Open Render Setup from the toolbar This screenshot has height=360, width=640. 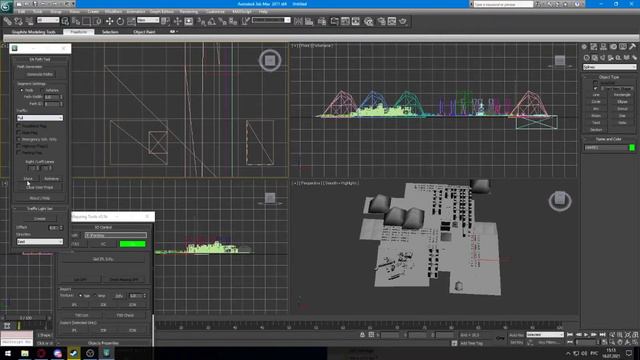[x=381, y=21]
